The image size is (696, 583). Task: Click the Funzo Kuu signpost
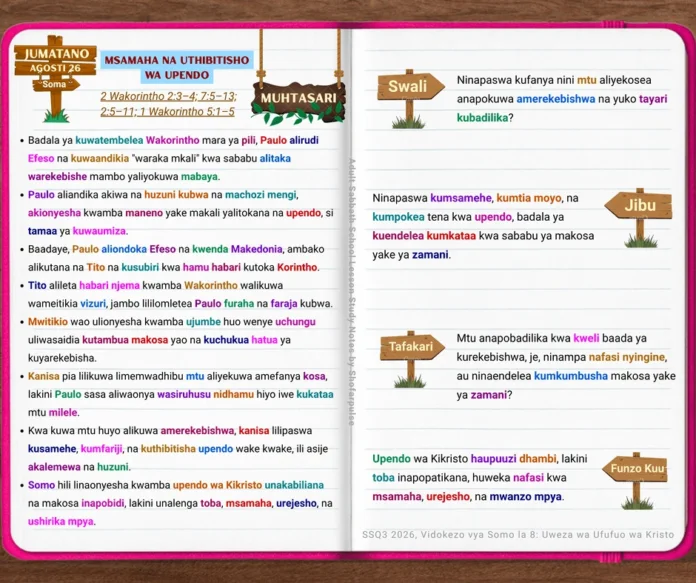point(635,480)
